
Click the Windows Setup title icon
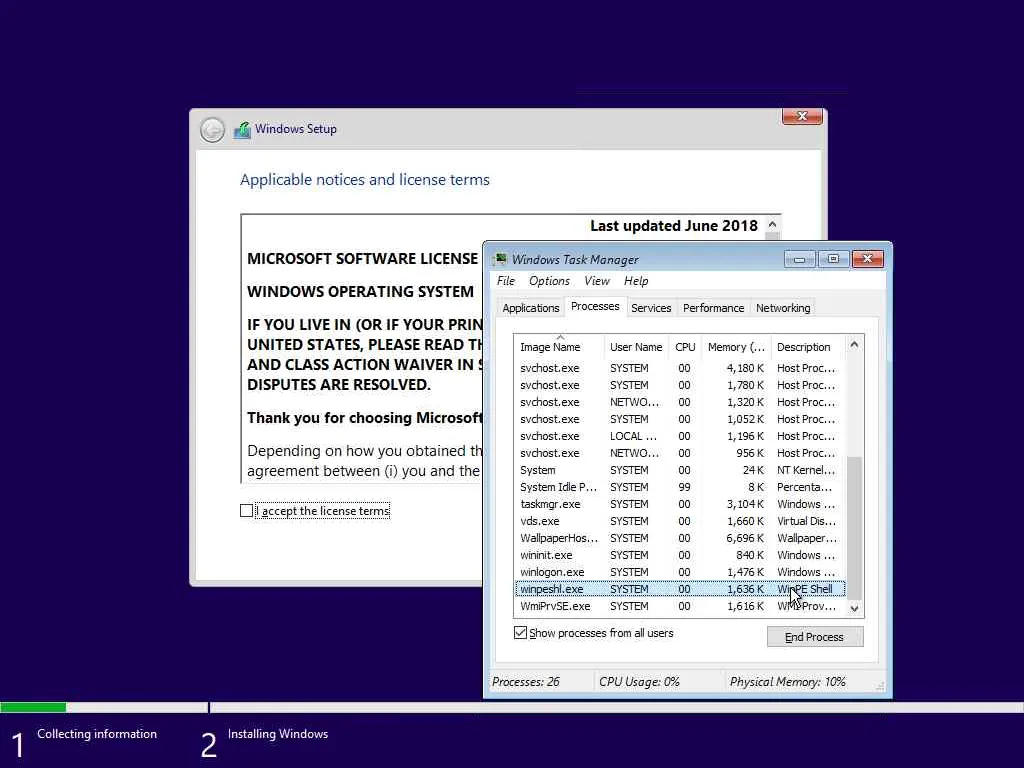(242, 130)
